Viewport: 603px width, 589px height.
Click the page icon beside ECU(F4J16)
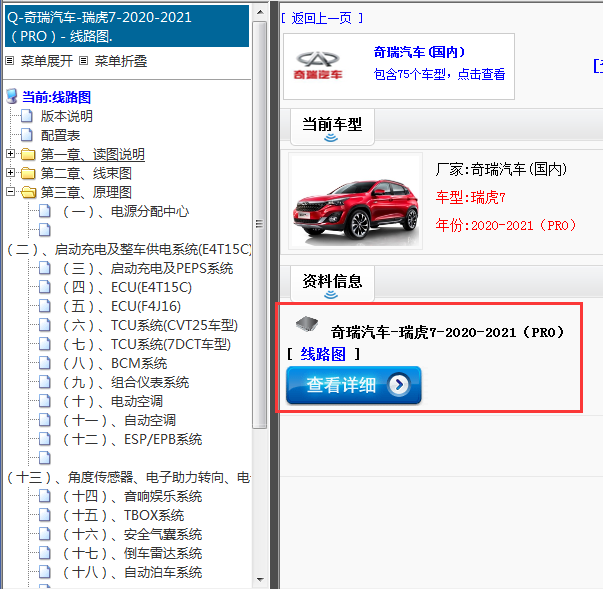pos(45,306)
